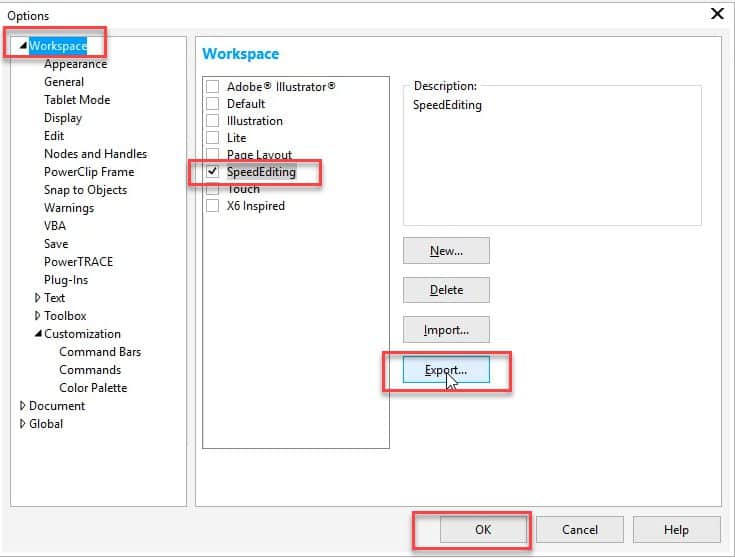
Task: Expand the Text tree node
Action: click(x=38, y=298)
